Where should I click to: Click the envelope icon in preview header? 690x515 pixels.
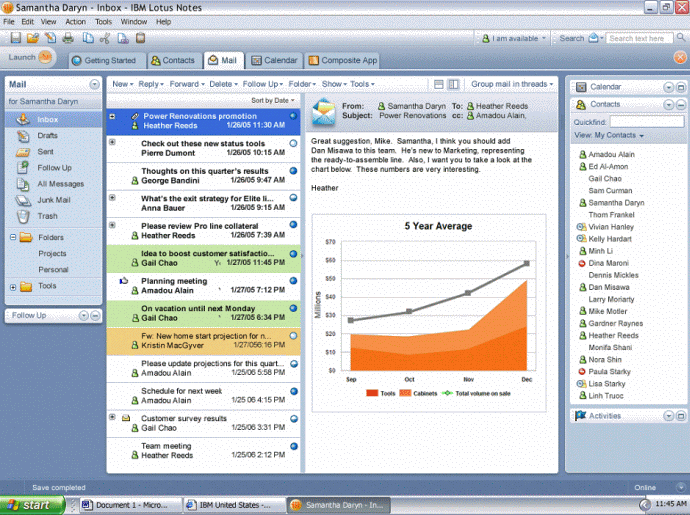click(x=323, y=111)
